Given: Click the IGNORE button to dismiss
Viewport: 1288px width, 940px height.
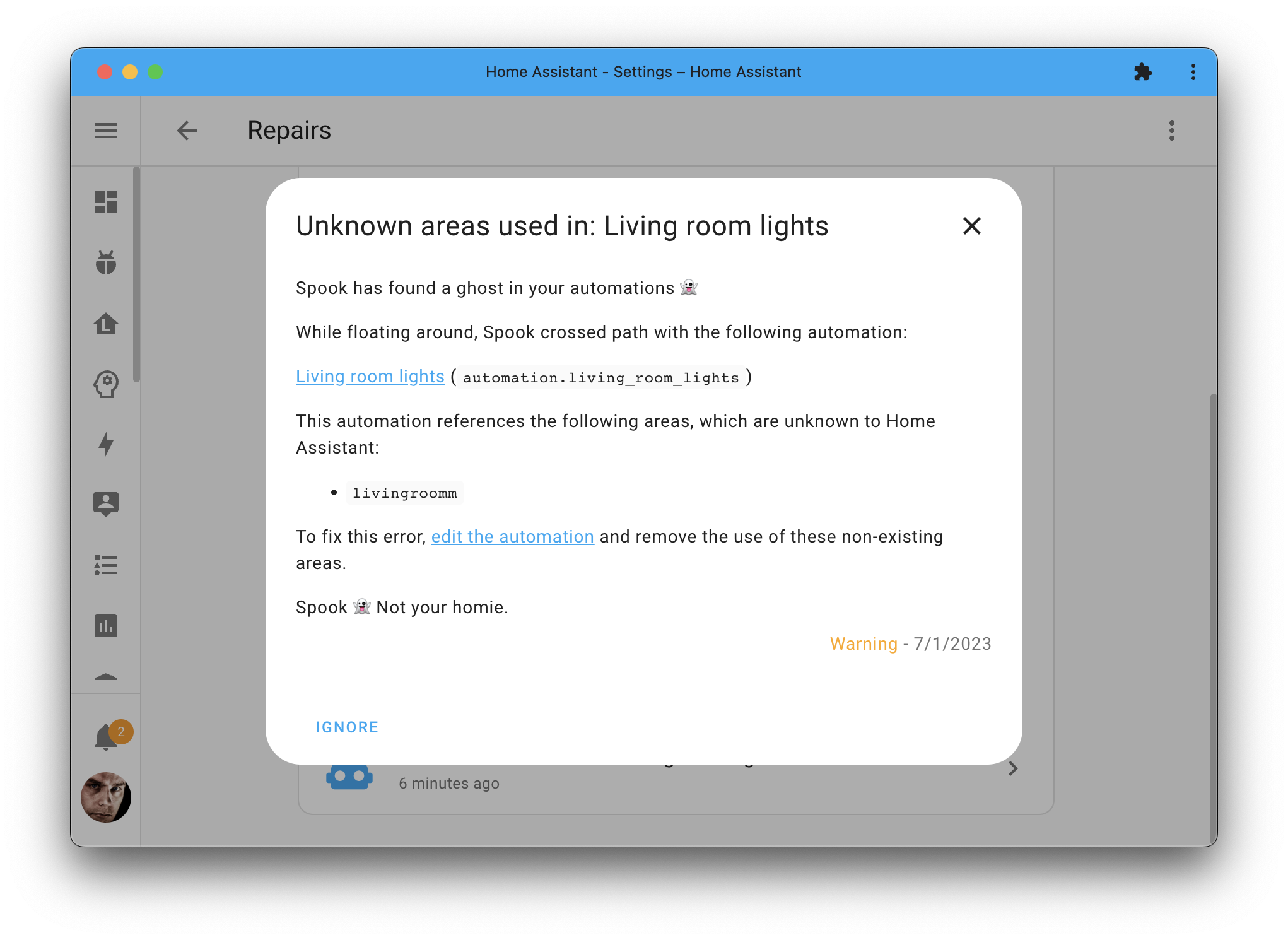Looking at the screenshot, I should pyautogui.click(x=347, y=727).
